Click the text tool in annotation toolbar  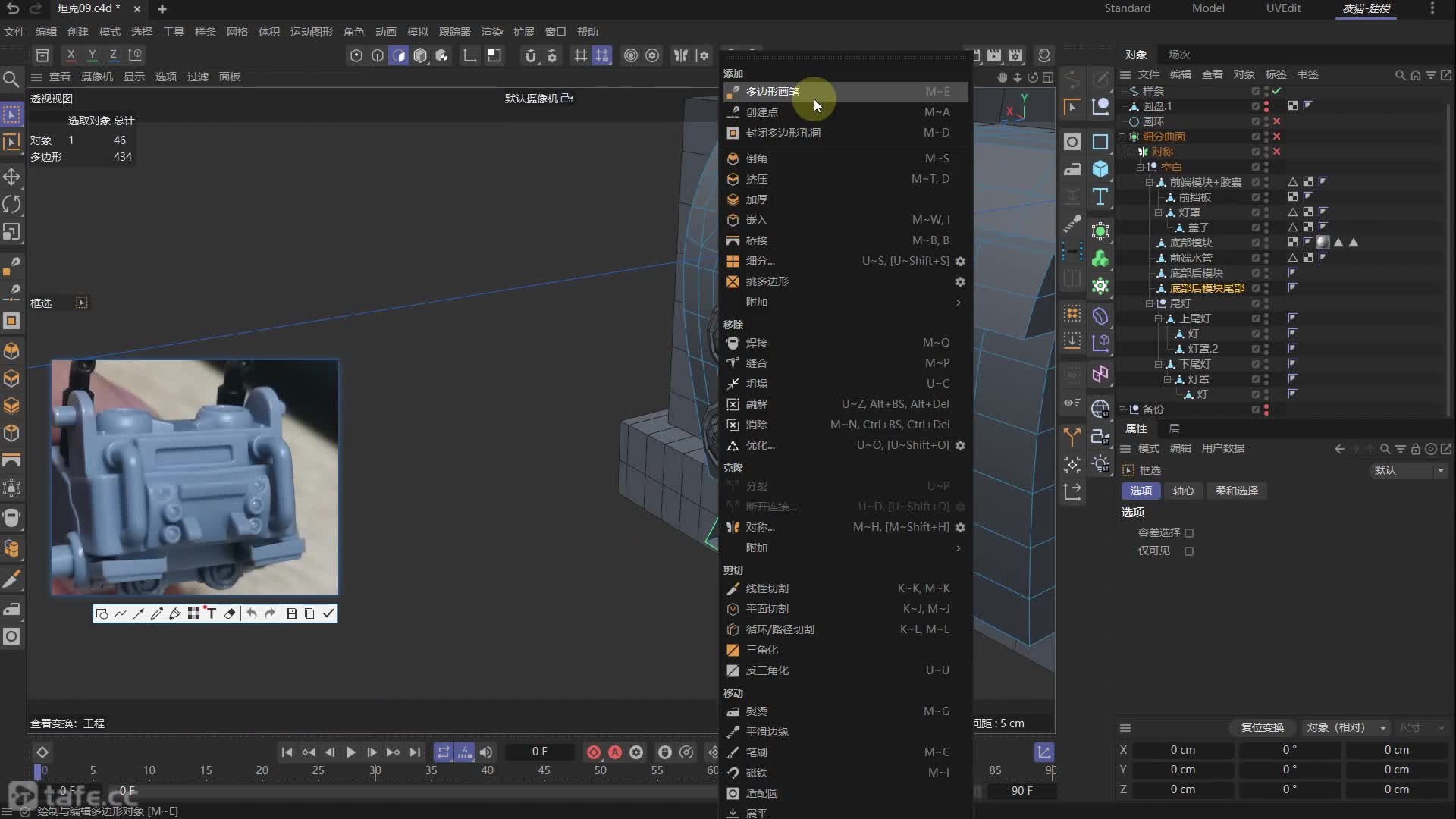(212, 613)
